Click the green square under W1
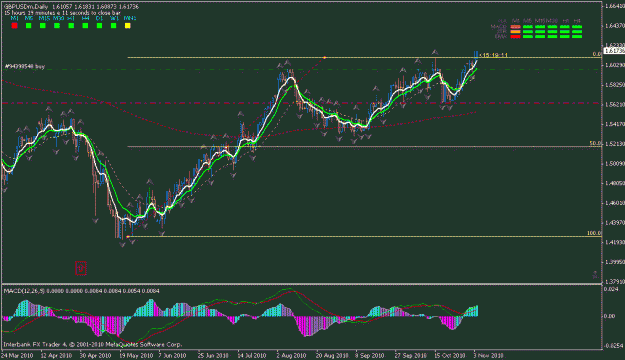Image resolution: width=625 pixels, height=360 pixels. (x=114, y=26)
